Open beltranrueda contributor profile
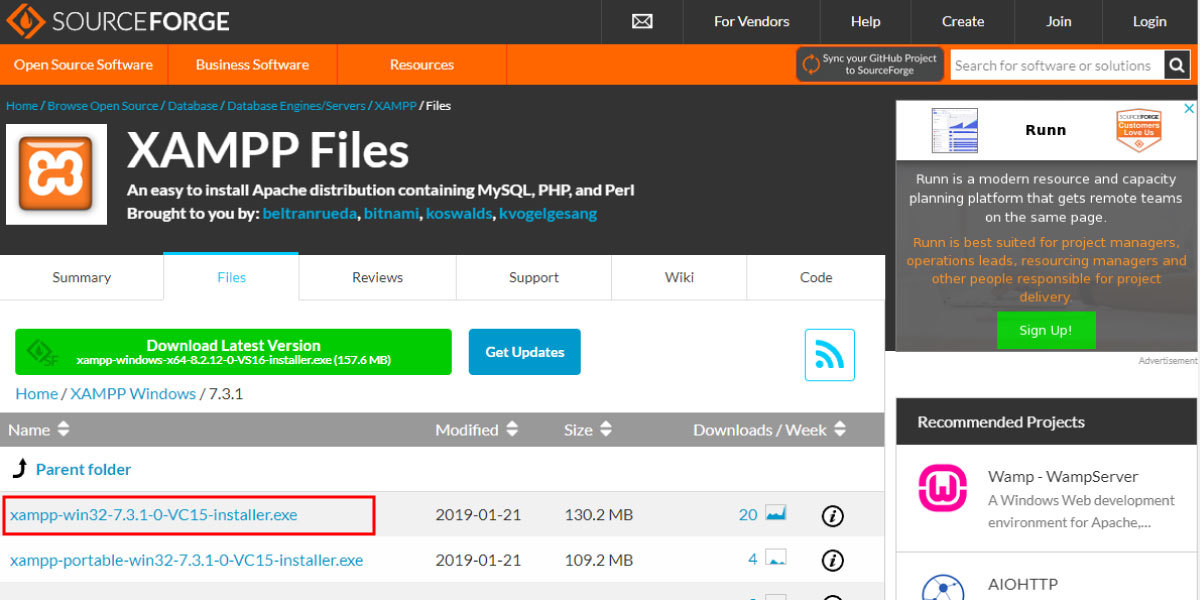 point(310,214)
